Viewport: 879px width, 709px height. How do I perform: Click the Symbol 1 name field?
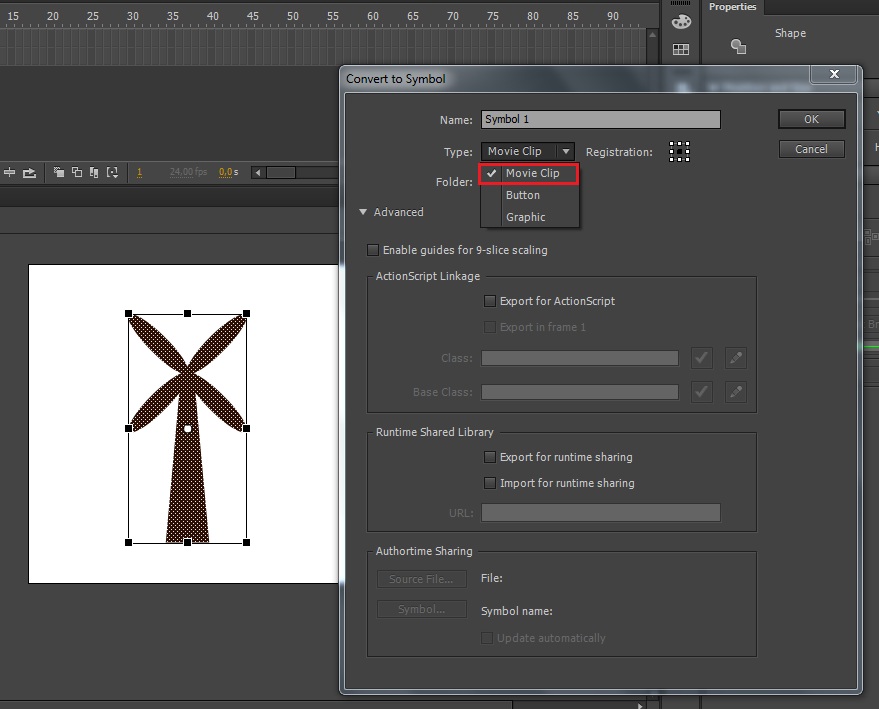click(x=600, y=119)
